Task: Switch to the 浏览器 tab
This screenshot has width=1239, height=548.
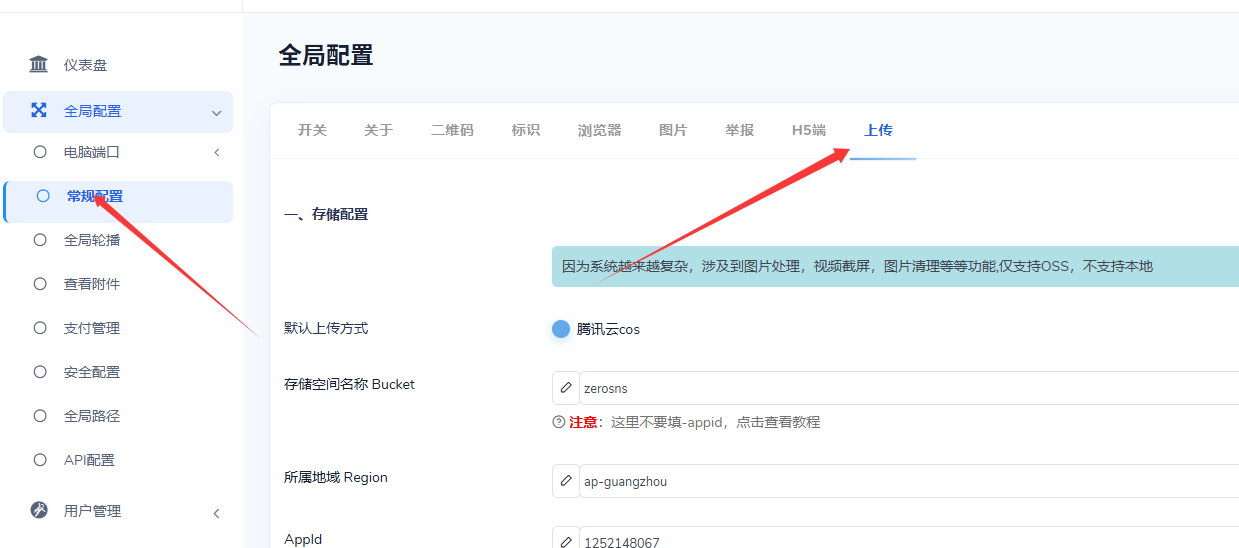Action: pos(599,130)
